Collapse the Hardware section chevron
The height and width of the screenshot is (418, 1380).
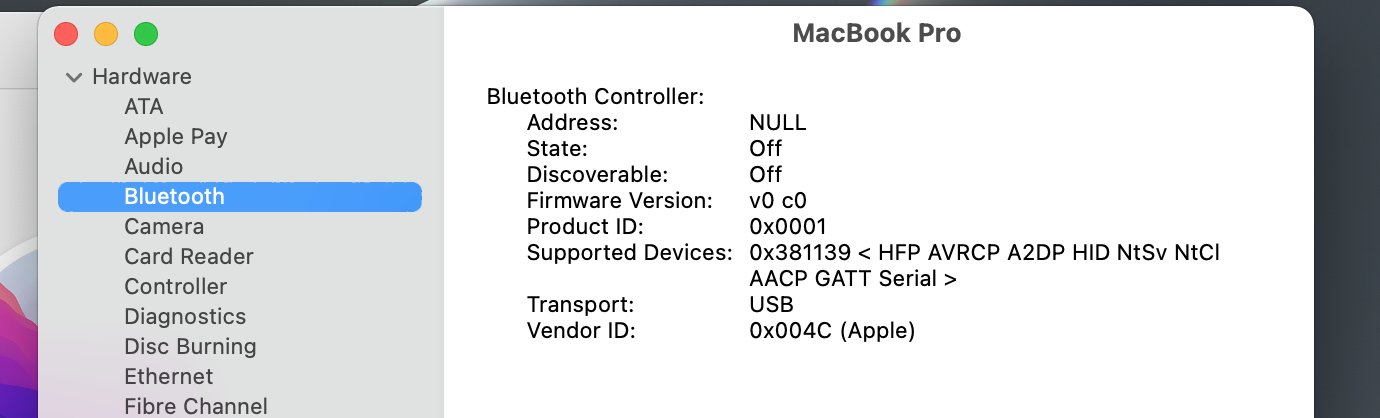tap(73, 77)
